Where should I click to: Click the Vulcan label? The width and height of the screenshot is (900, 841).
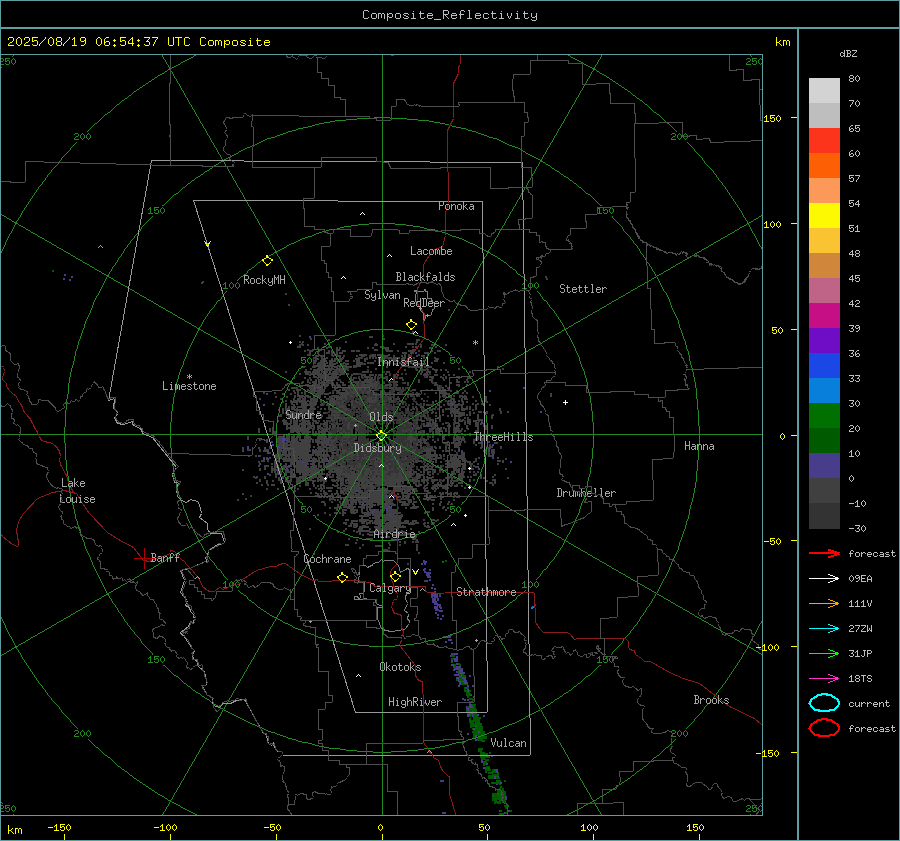508,743
